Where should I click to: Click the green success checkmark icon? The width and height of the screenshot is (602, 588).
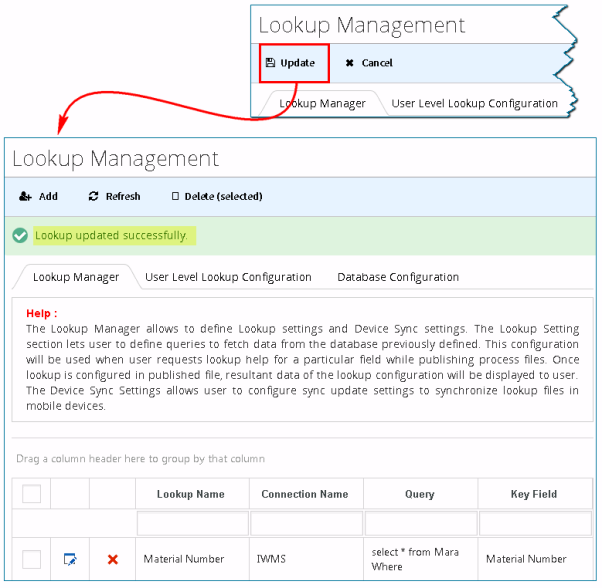coord(20,235)
